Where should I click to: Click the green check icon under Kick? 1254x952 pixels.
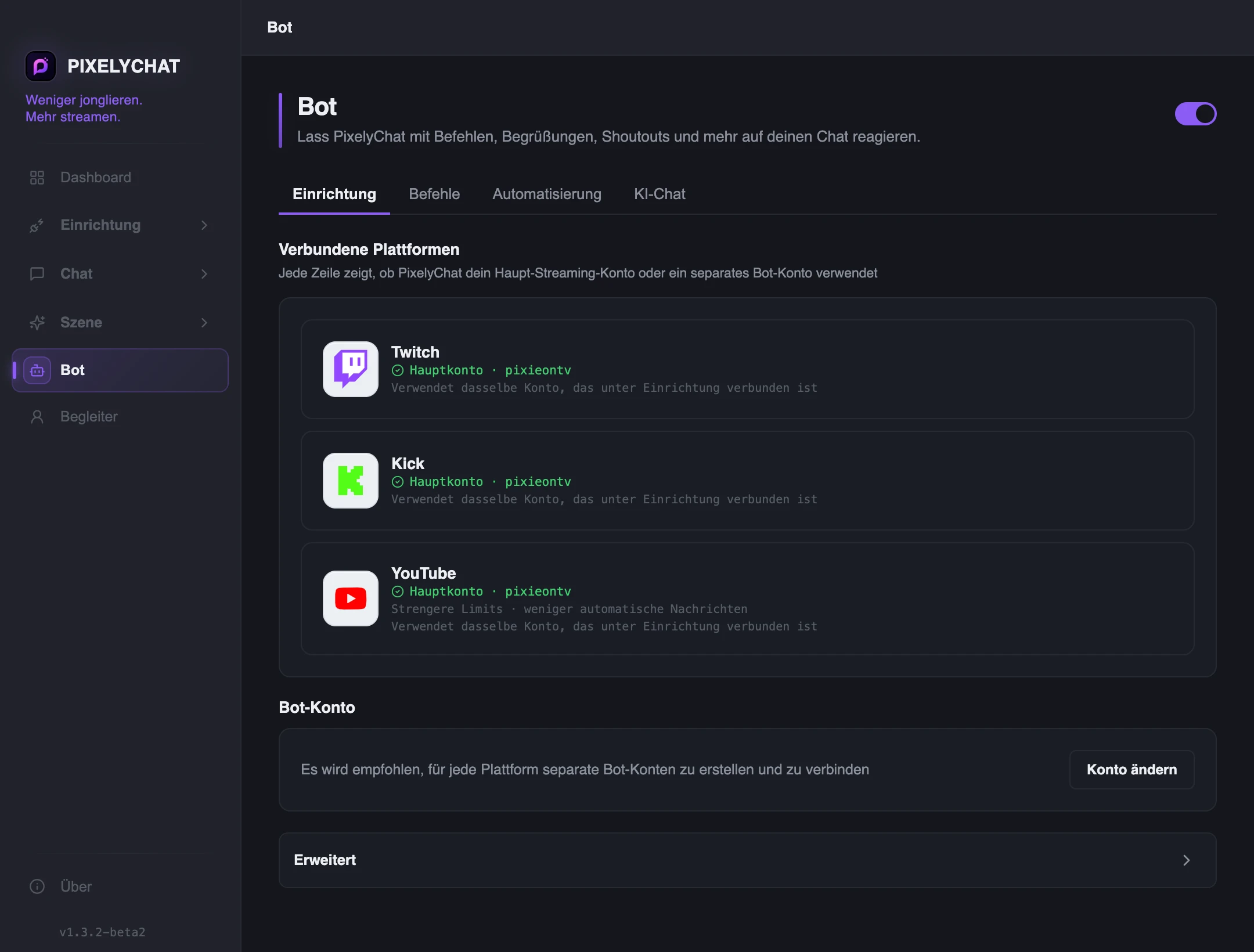click(x=398, y=482)
